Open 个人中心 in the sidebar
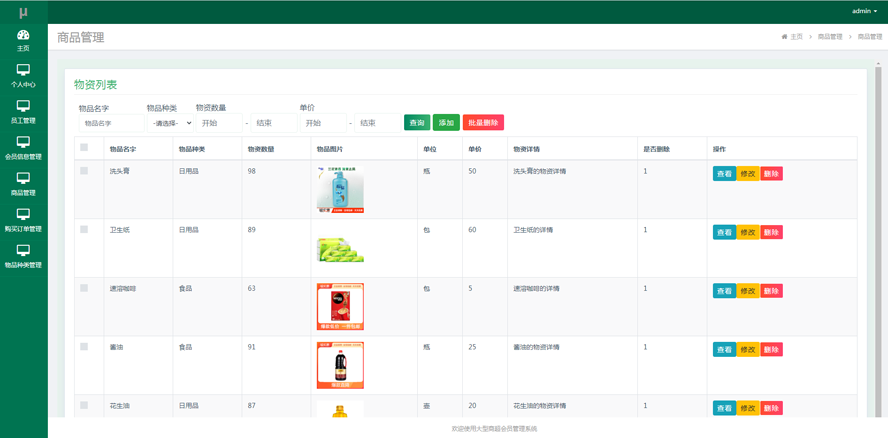This screenshot has width=888, height=438. point(23,76)
